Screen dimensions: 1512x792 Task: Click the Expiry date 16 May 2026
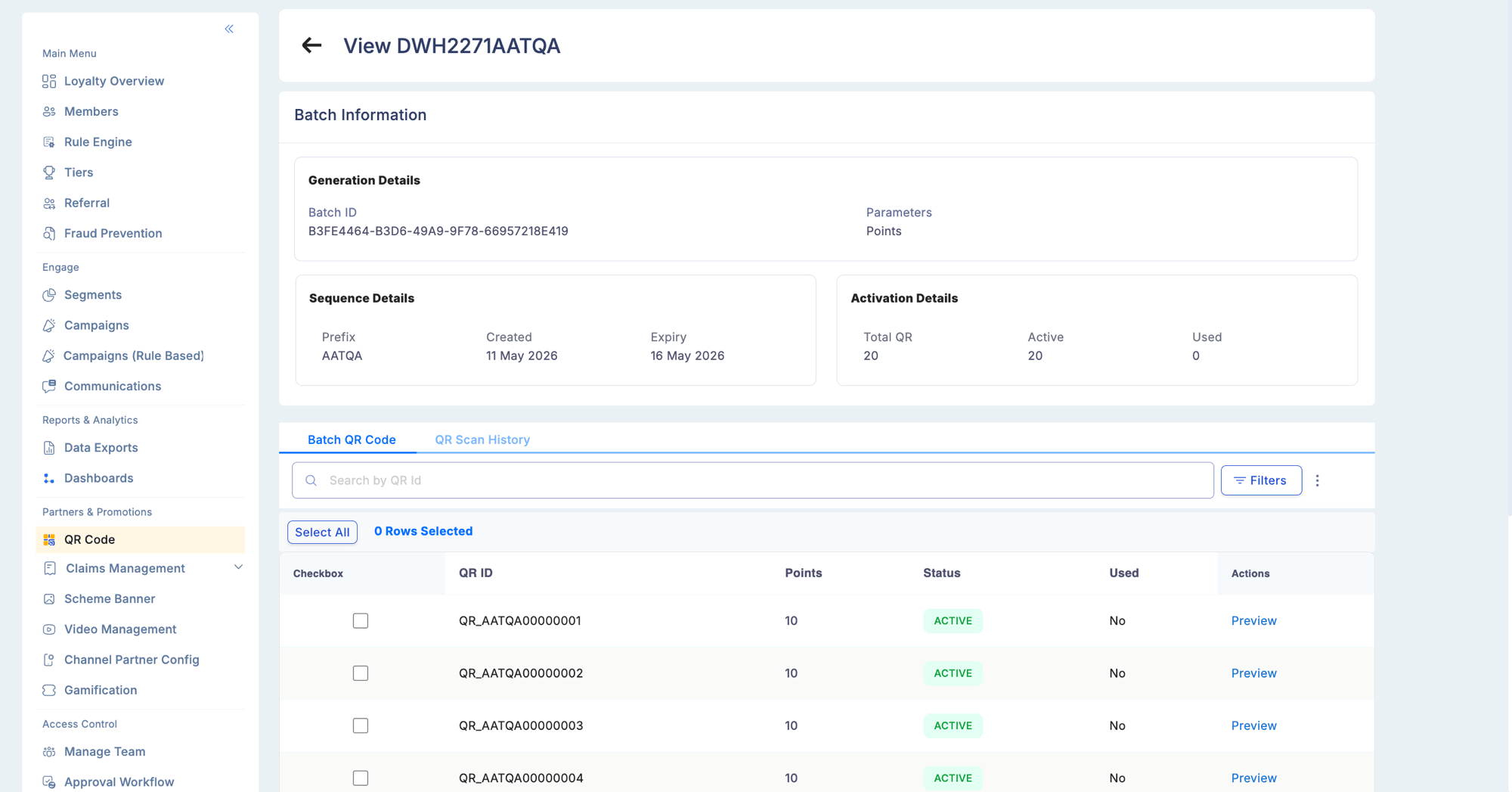(687, 356)
